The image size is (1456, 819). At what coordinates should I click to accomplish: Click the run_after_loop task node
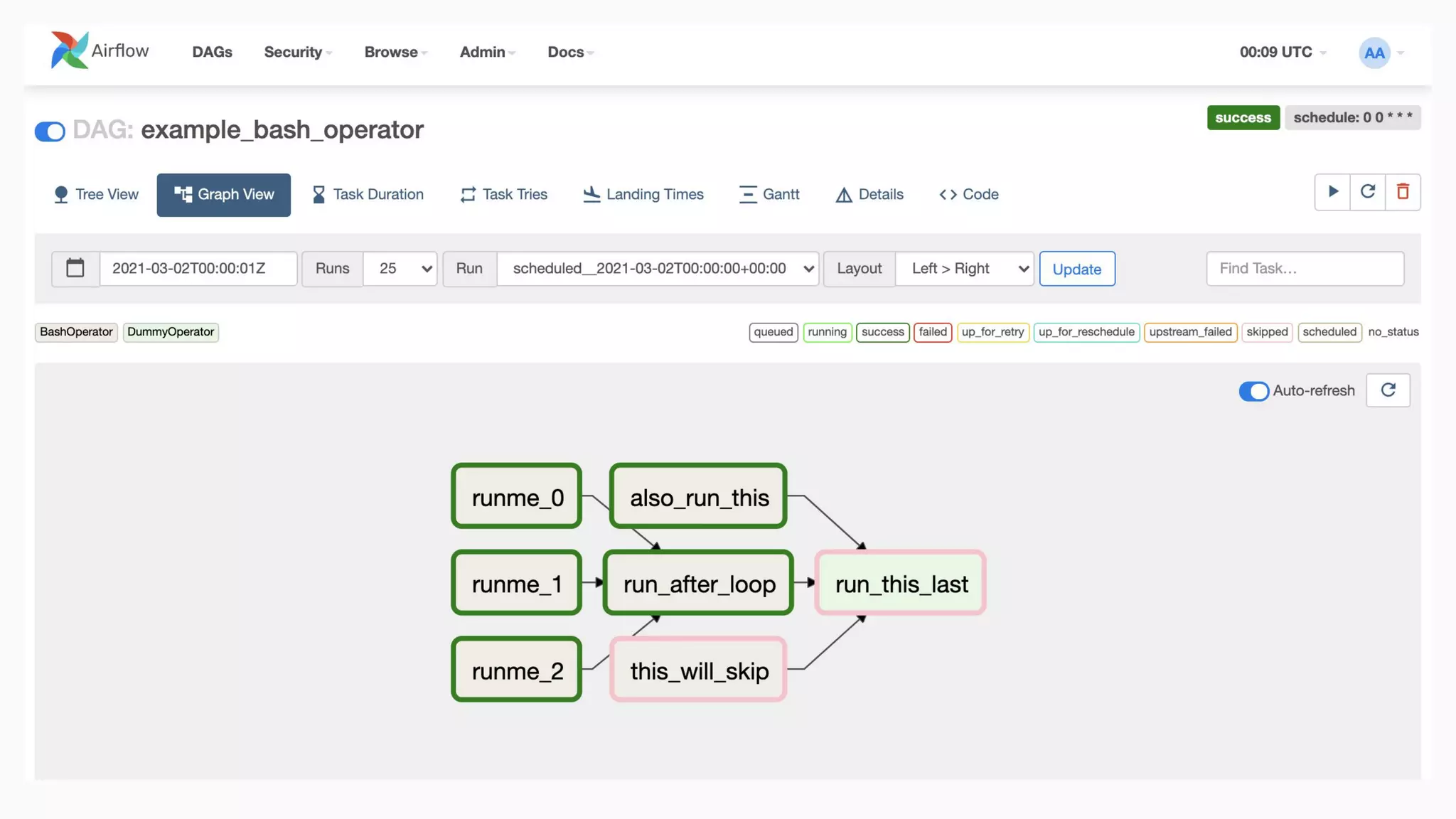(698, 584)
